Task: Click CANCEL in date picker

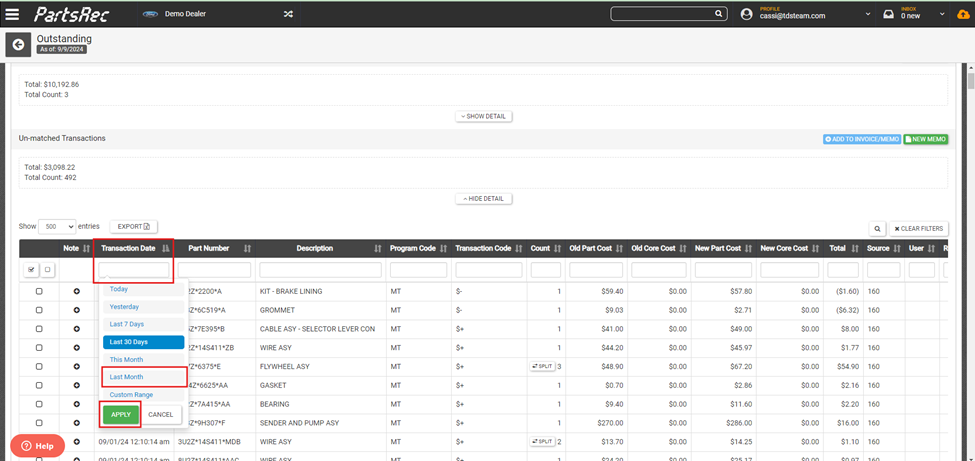Action: (161, 414)
